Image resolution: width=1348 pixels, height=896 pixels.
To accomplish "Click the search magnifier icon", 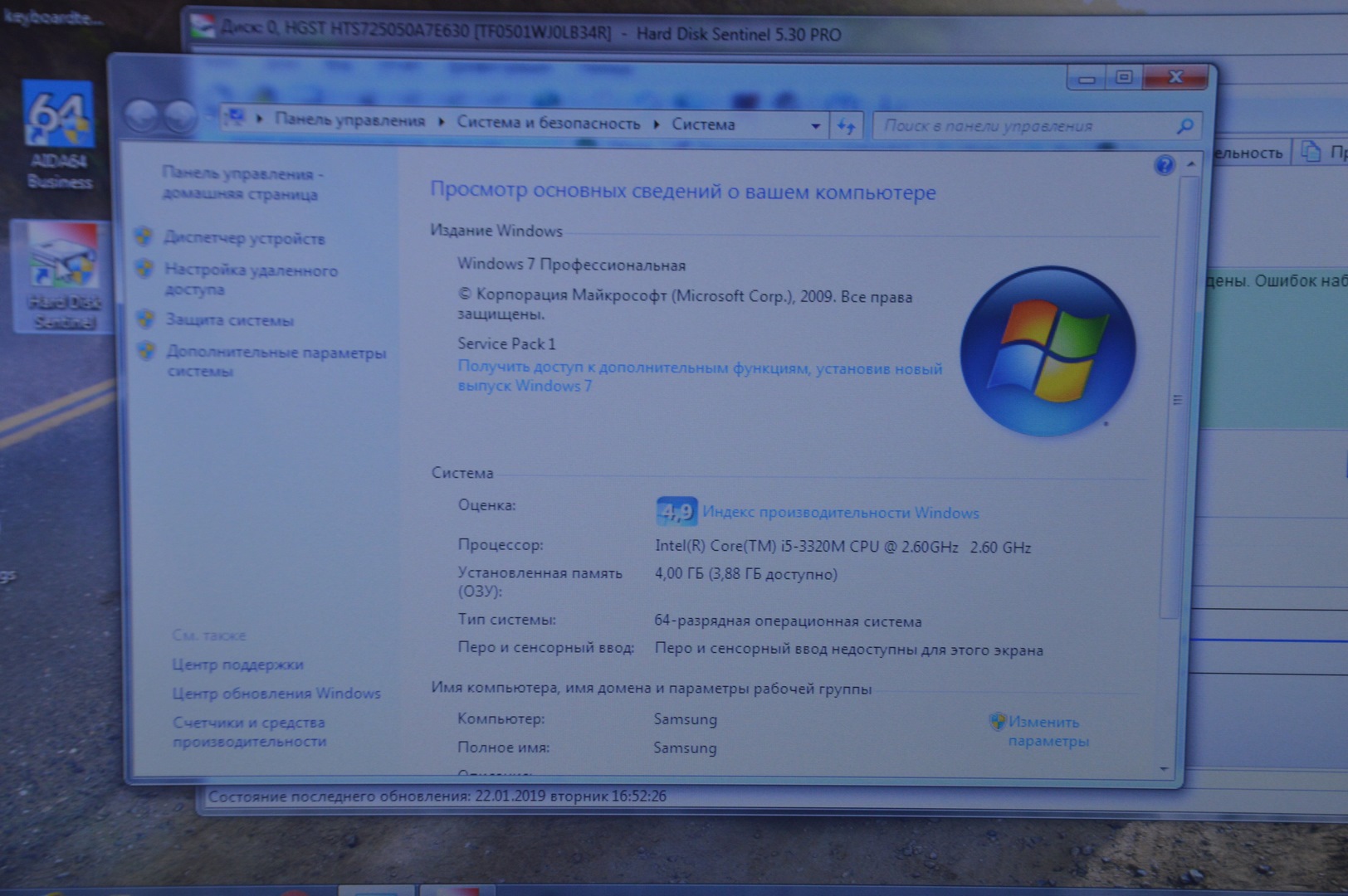I will tap(1184, 126).
